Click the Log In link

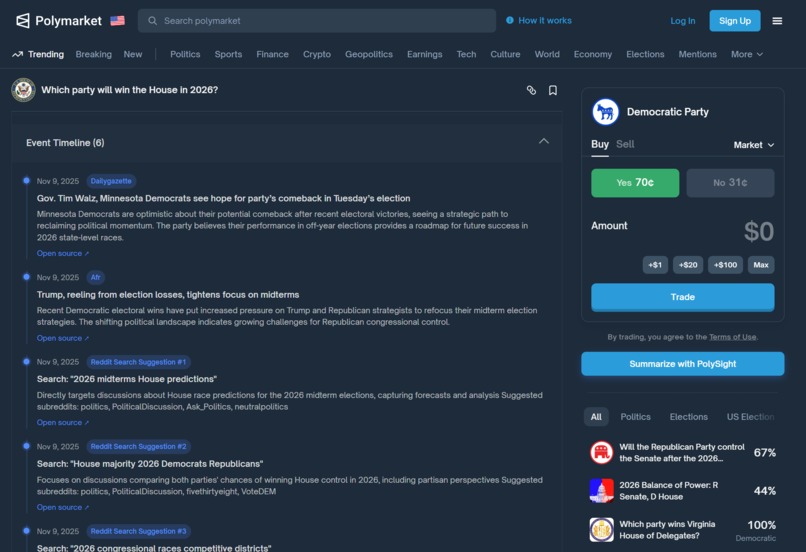tap(683, 21)
